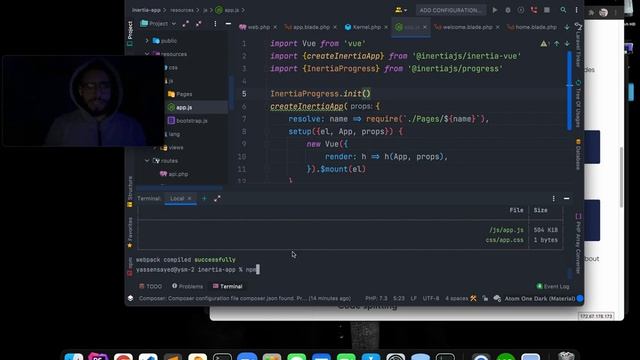
Task: Click the blue circle icon in status bar
Action: [580, 298]
